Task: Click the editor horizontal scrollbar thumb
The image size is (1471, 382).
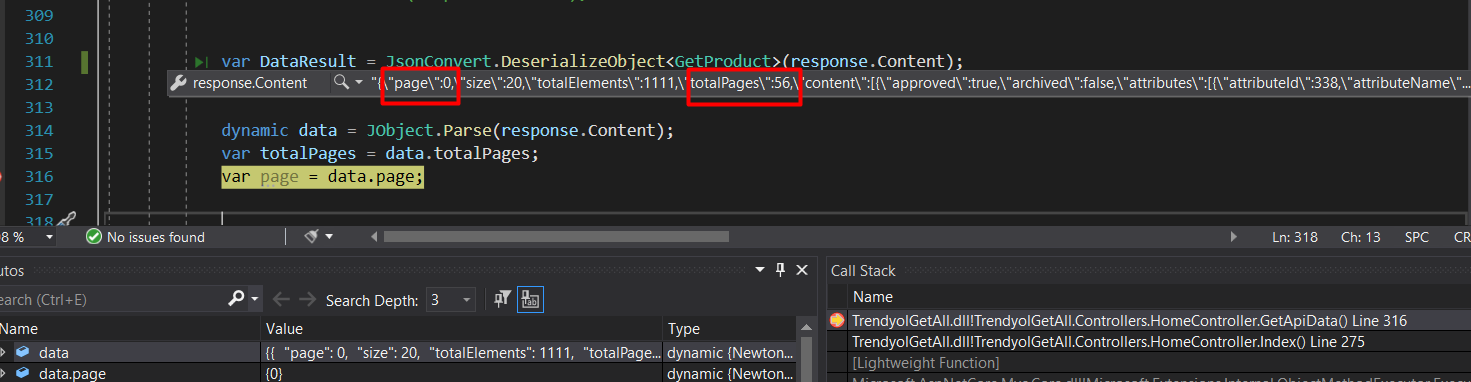Action: [x=557, y=237]
